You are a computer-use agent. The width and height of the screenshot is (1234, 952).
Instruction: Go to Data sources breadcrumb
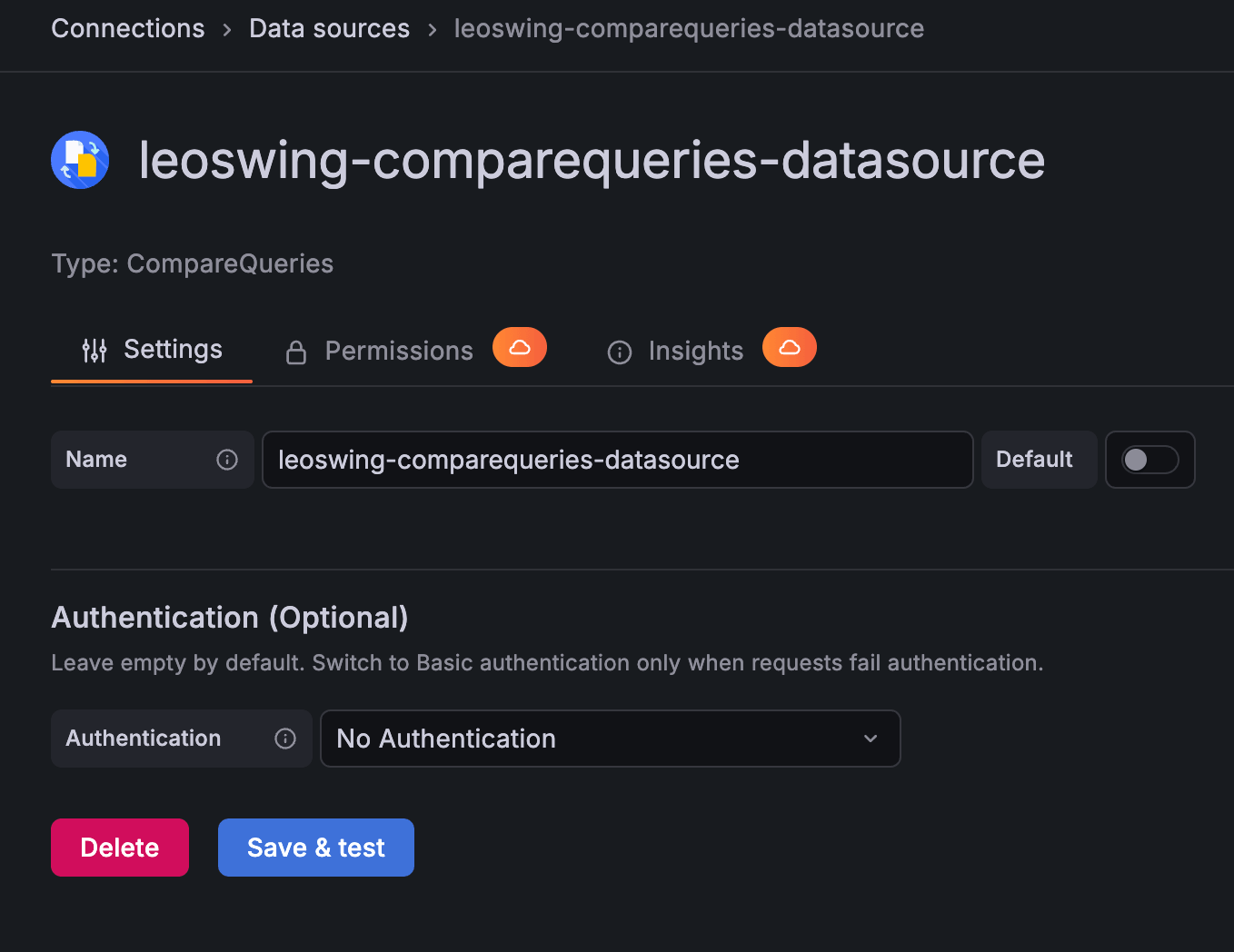tap(330, 28)
